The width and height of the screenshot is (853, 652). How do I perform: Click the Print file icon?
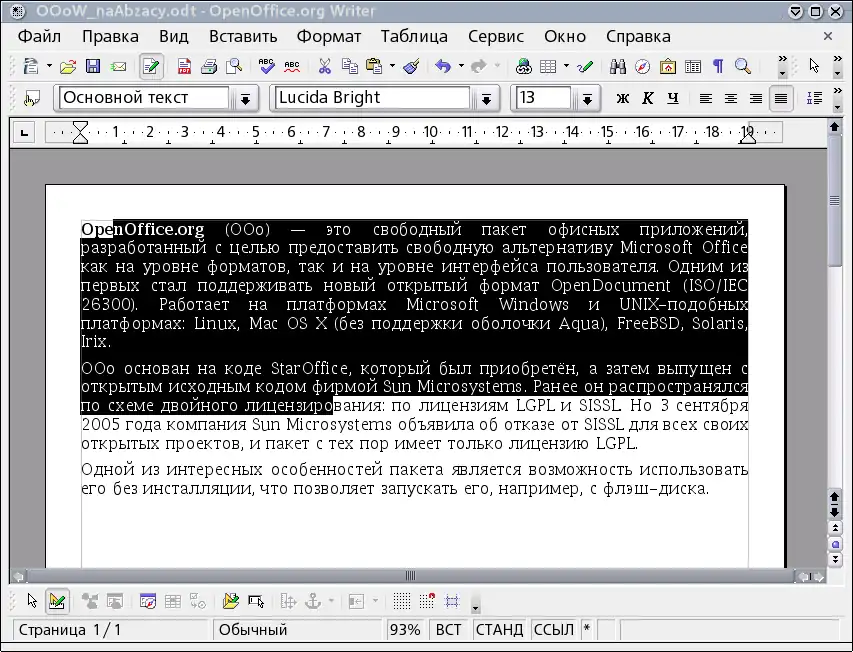coord(209,67)
